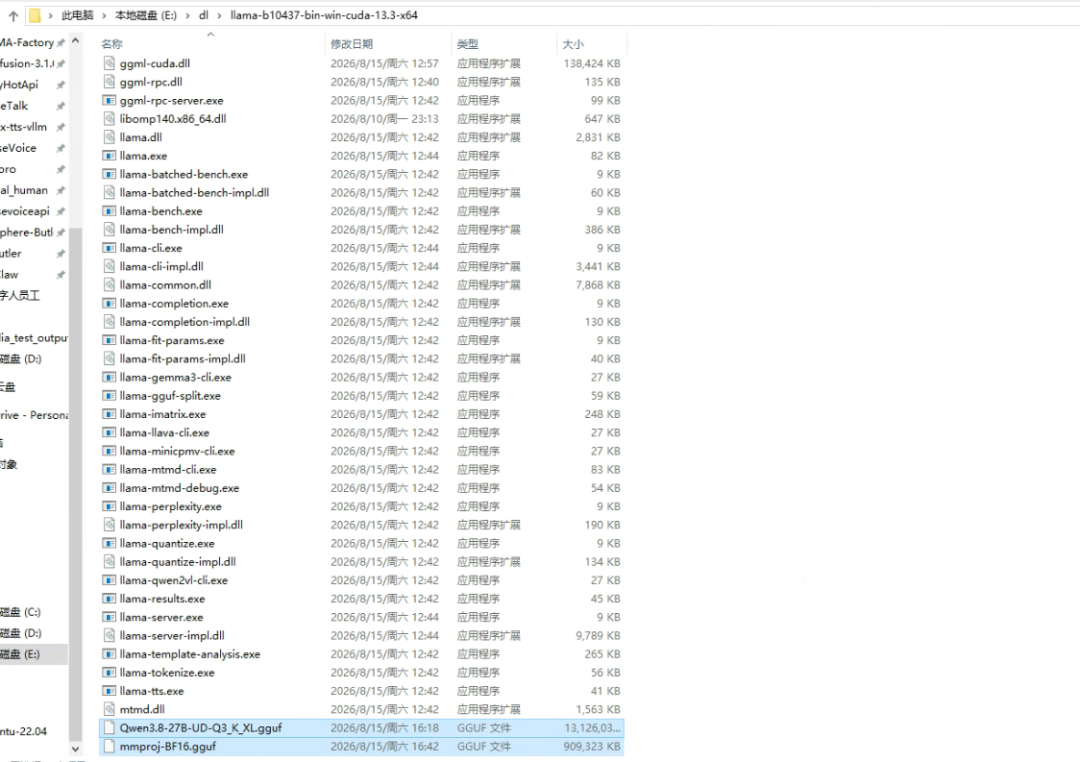Select llama-server-impl.dll file name
The height and width of the screenshot is (762, 1080).
click(x=172, y=635)
